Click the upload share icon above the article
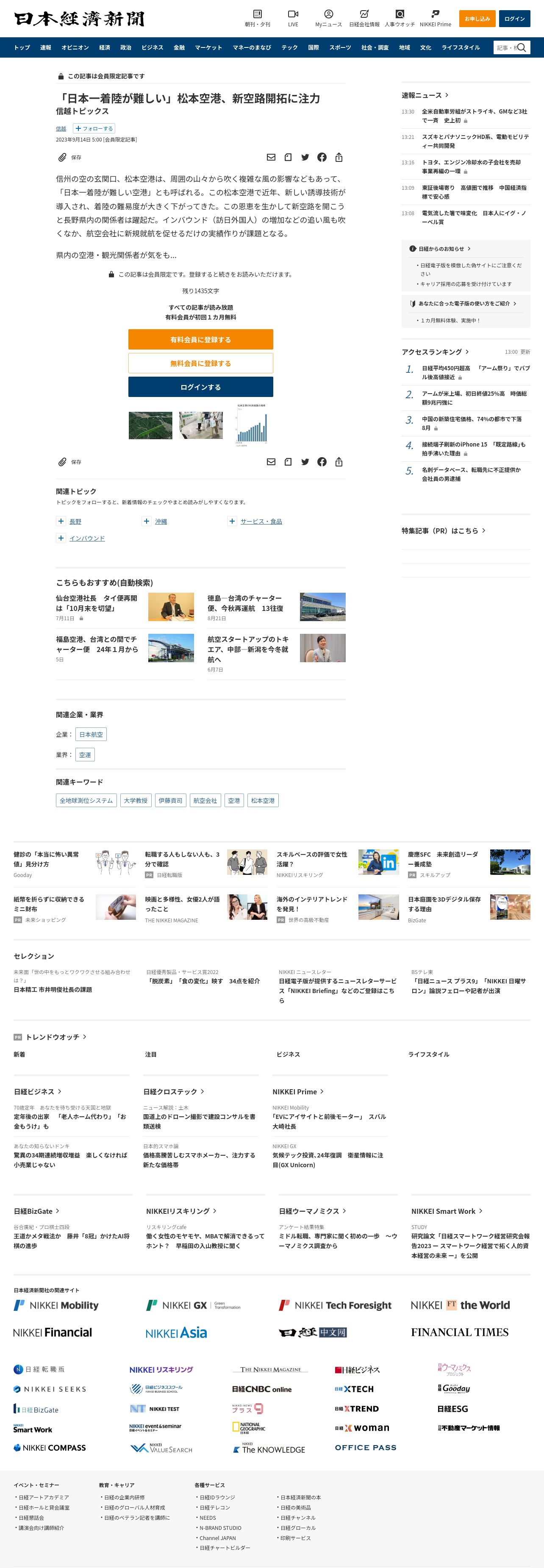544x1568 pixels. tap(339, 157)
